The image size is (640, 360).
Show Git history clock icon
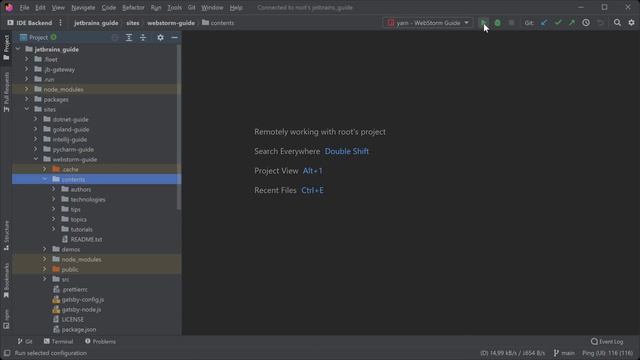point(586,23)
